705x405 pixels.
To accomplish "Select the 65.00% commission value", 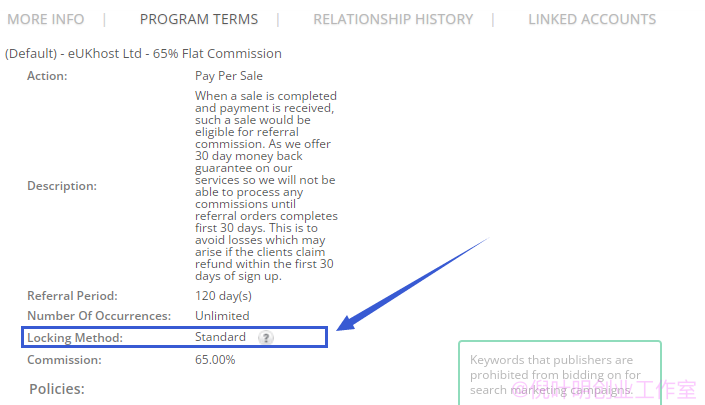I will click(x=215, y=360).
